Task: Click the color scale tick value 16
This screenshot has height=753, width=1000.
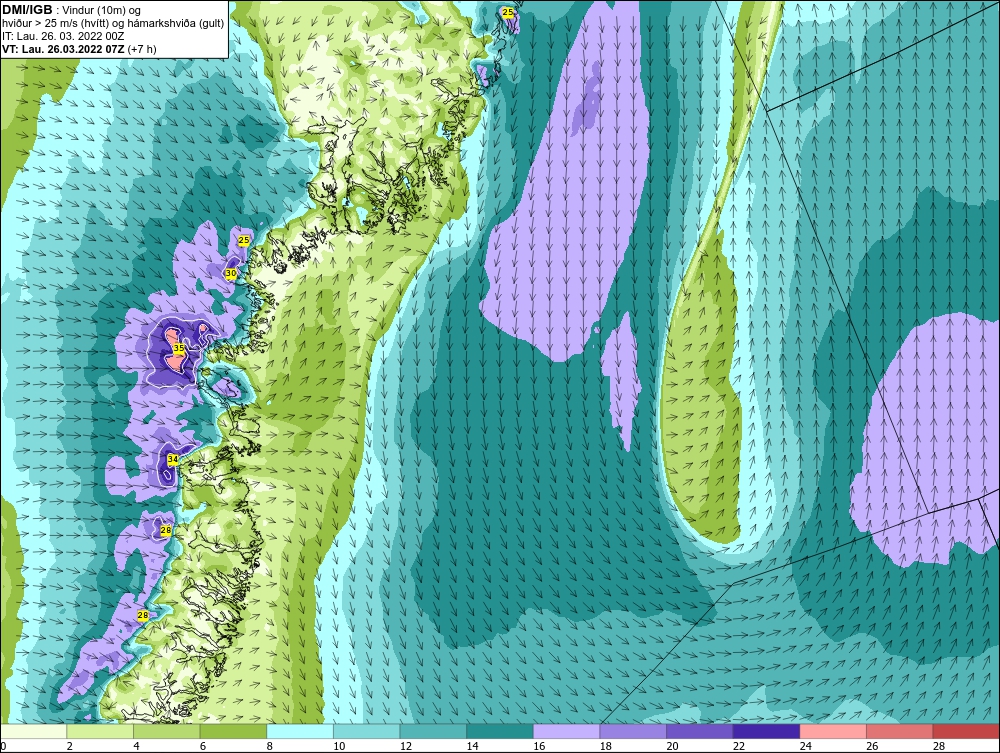Action: click(x=539, y=747)
